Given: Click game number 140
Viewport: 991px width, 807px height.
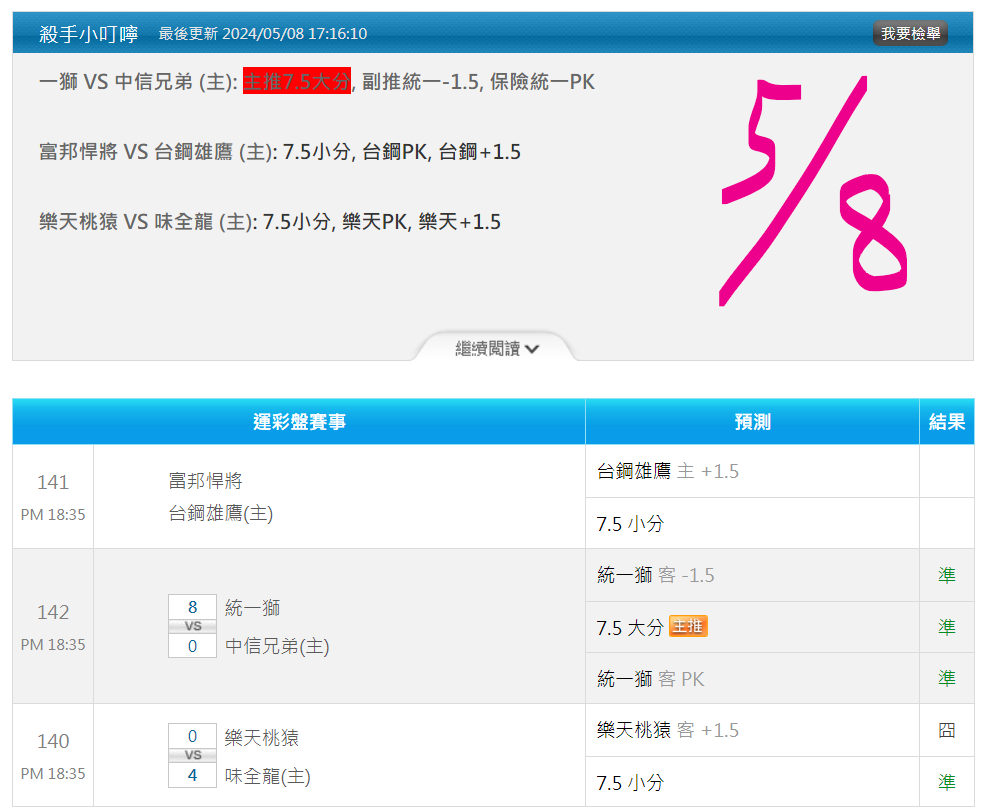Looking at the screenshot, I should point(53,741).
